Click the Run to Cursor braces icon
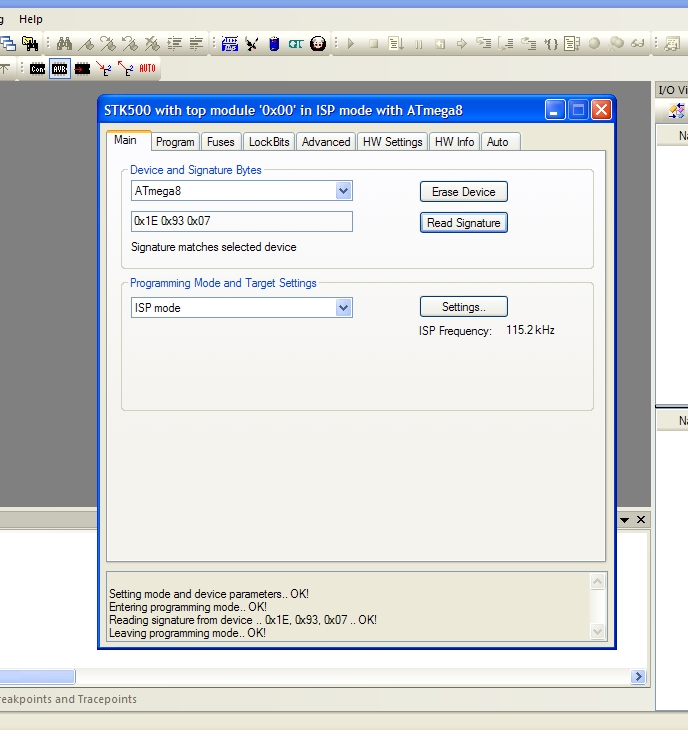688x730 pixels. click(551, 44)
